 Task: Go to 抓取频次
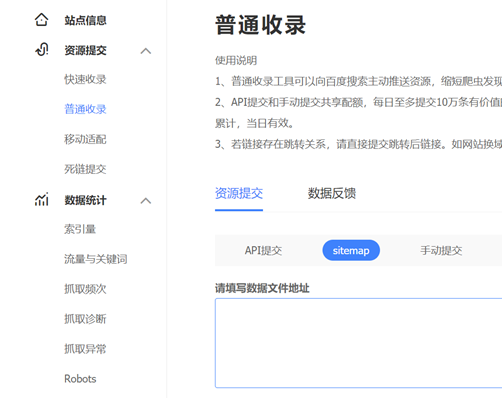pyautogui.click(x=85, y=289)
